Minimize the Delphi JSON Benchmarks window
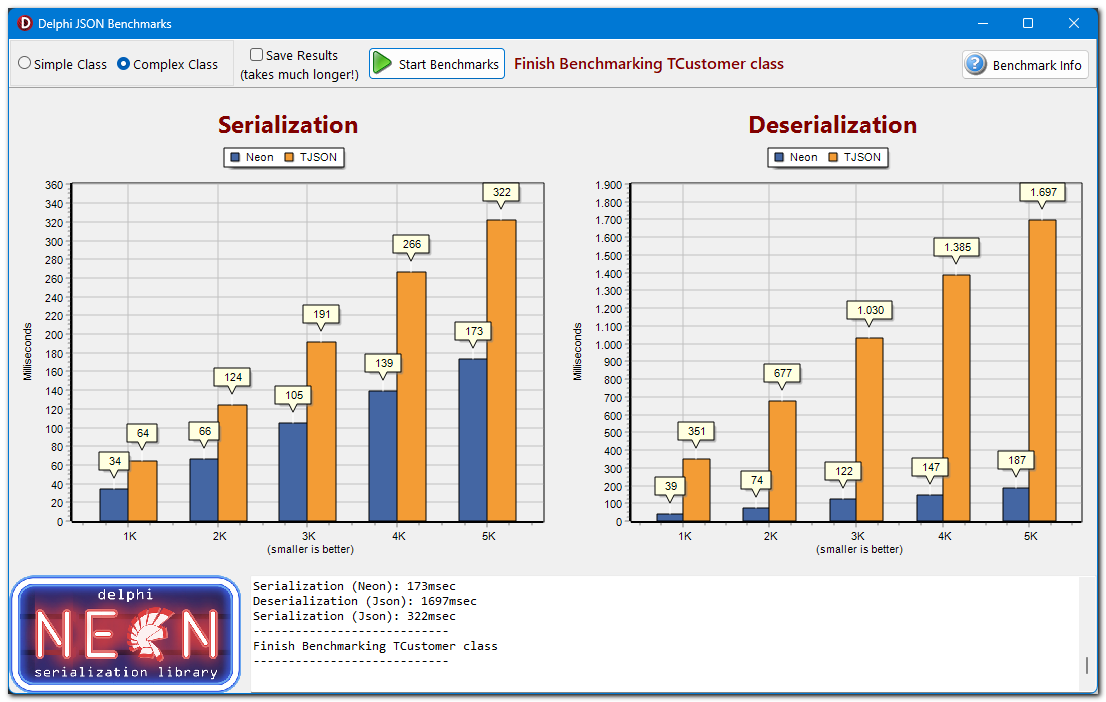 (x=983, y=23)
